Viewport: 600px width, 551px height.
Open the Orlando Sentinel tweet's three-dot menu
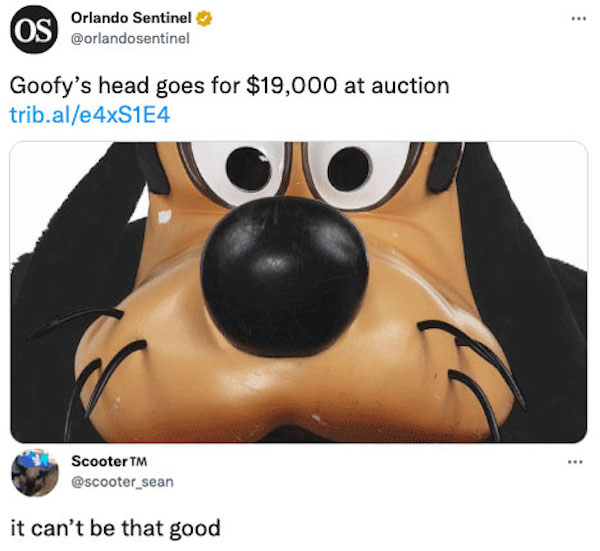[579, 18]
